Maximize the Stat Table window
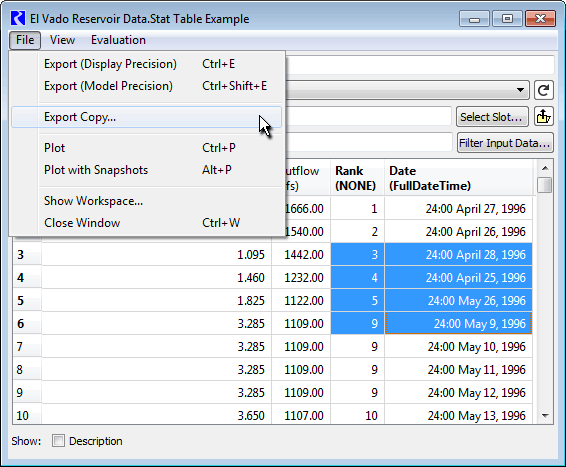Screen dimensions: 566x467 507,19
